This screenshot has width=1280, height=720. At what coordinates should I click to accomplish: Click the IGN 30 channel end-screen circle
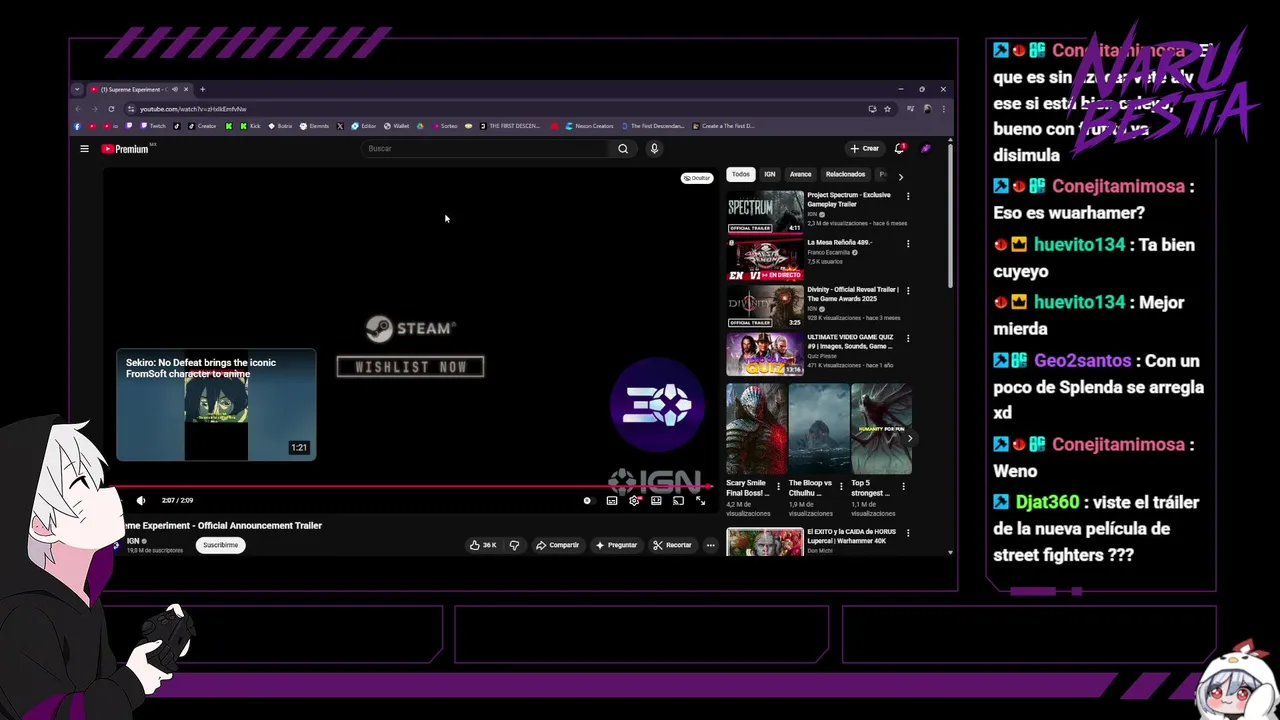[657, 405]
